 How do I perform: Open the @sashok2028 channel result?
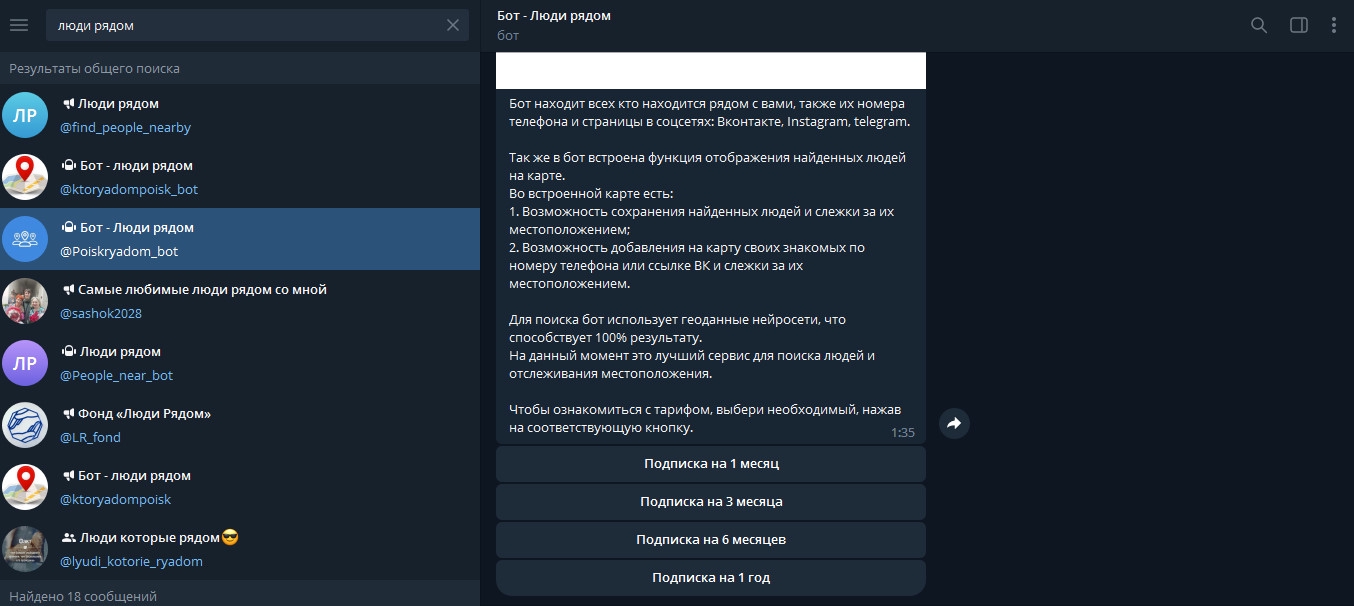coord(240,301)
